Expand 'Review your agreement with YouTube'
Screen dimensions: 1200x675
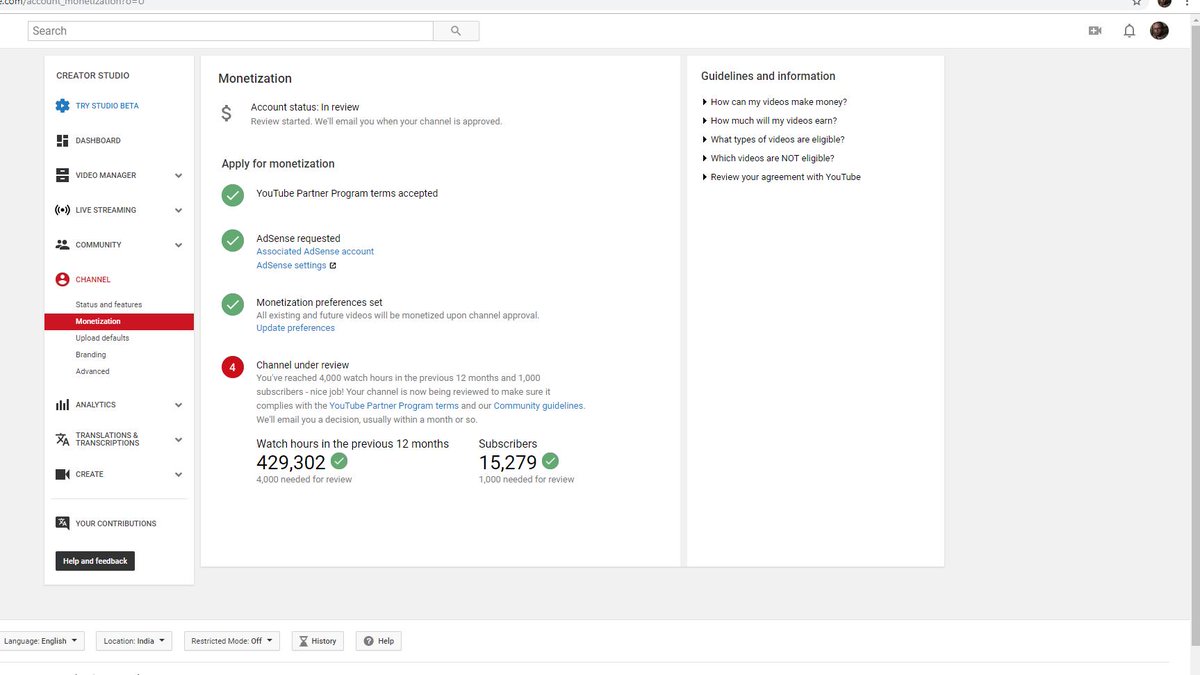coord(781,177)
